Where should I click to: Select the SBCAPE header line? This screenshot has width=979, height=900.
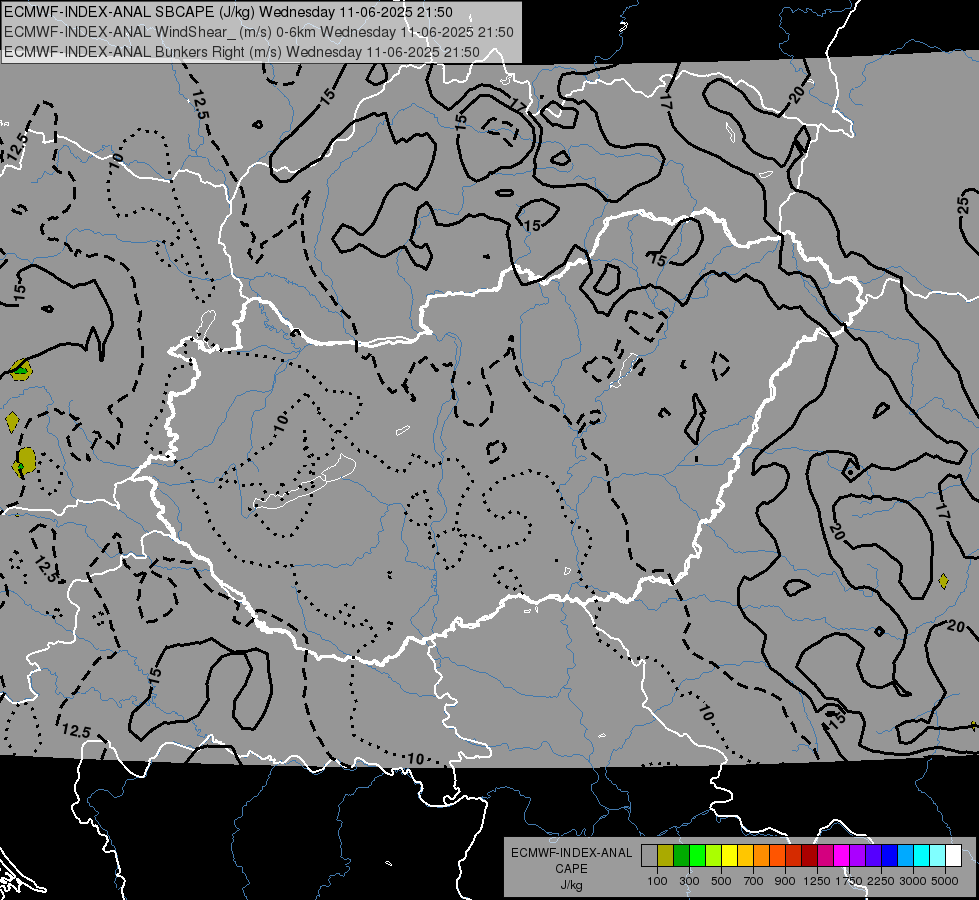tap(229, 12)
